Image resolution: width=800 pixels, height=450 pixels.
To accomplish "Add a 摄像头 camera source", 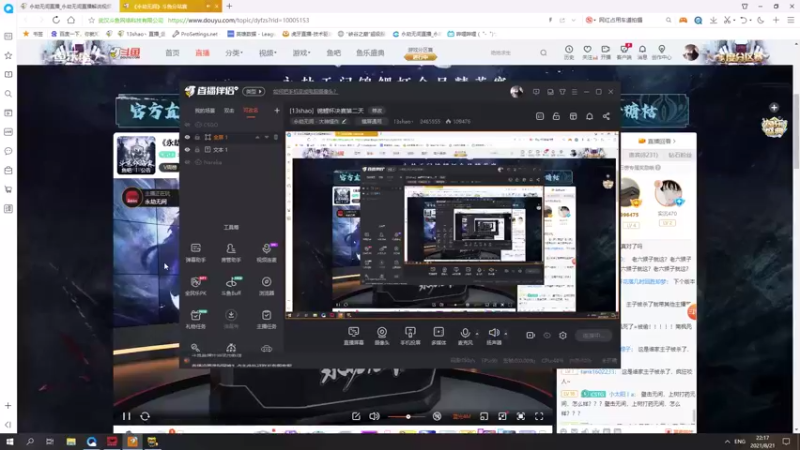I will pos(382,336).
